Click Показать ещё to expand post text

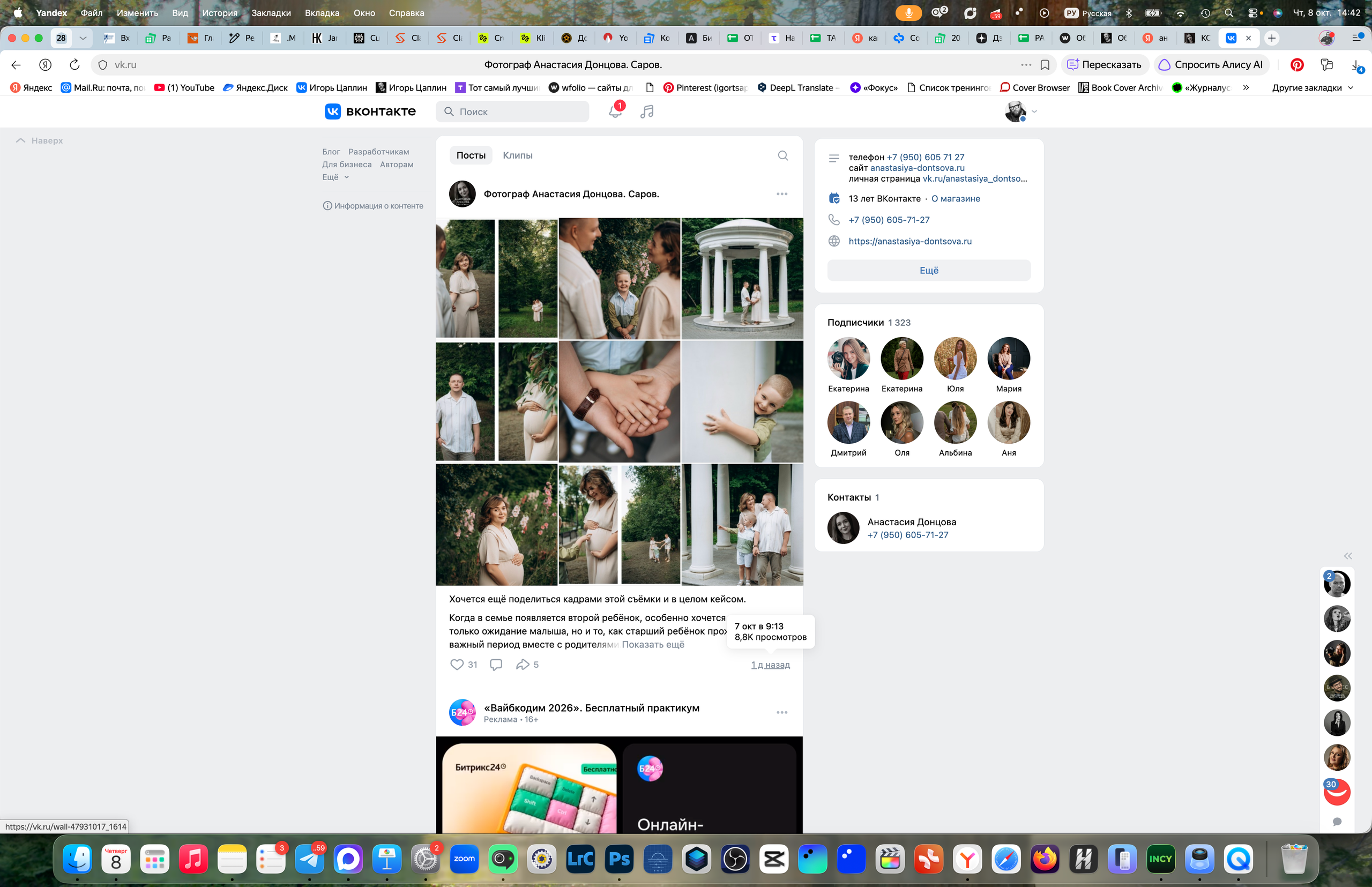(653, 644)
